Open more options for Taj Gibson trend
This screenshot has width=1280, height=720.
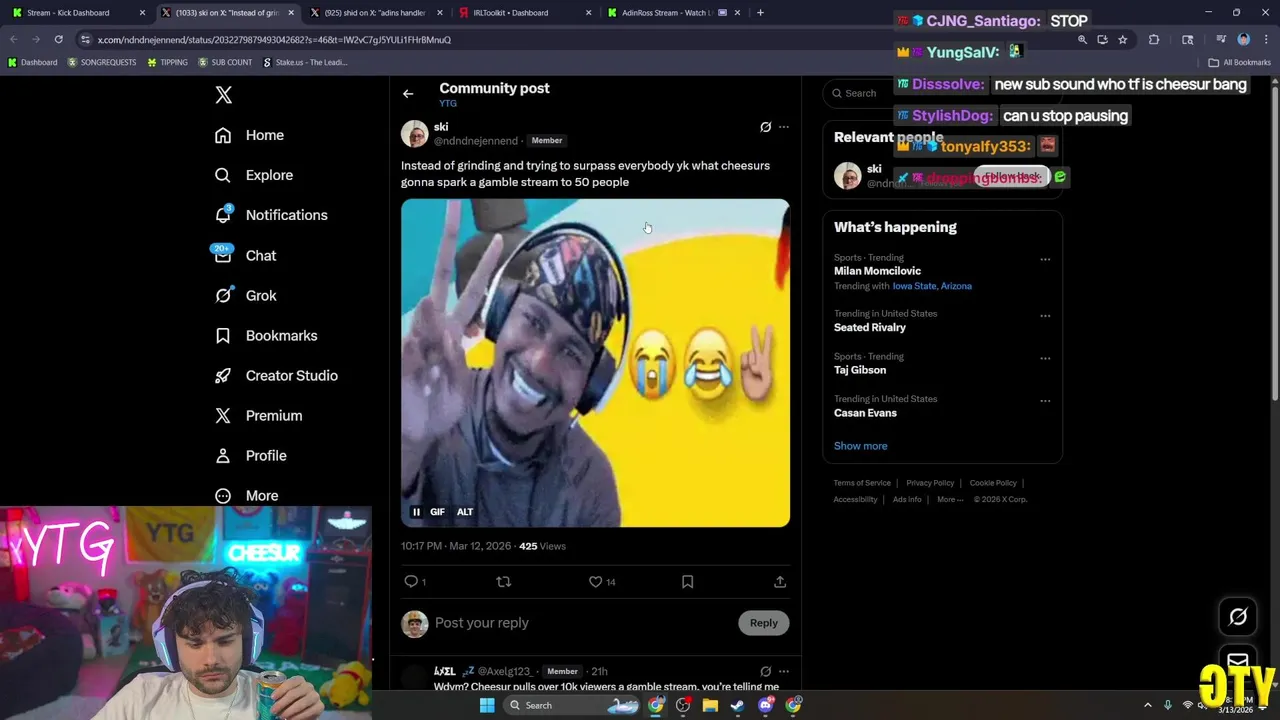pyautogui.click(x=1045, y=358)
